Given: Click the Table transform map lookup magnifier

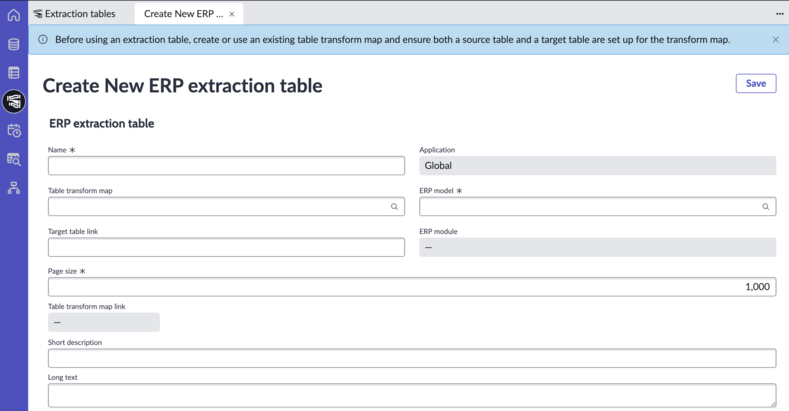Looking at the screenshot, I should click(x=394, y=206).
